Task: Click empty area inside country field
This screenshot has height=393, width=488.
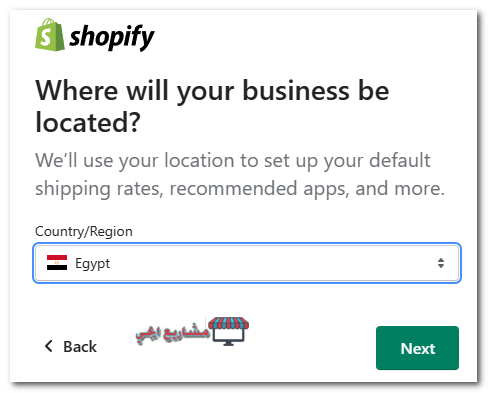Action: [267, 263]
